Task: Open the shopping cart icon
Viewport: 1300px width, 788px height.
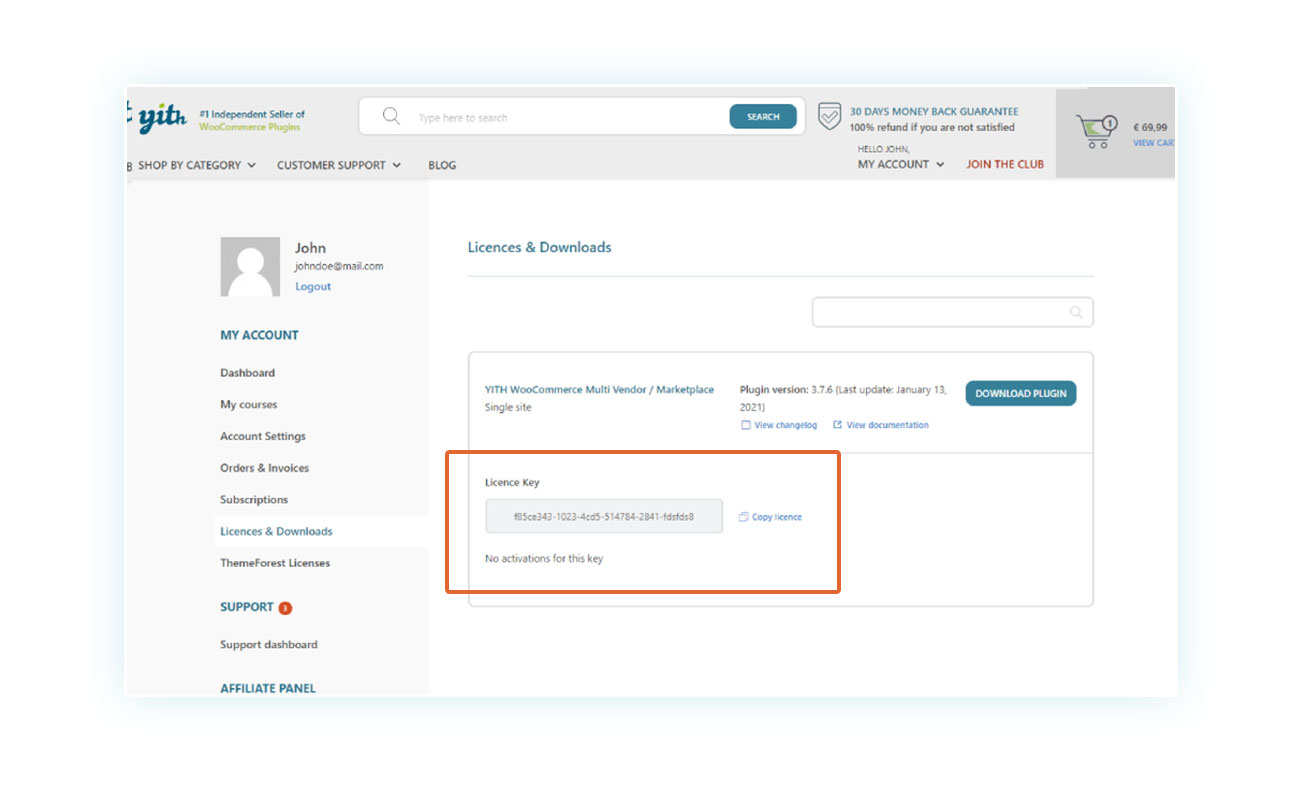Action: [x=1097, y=130]
